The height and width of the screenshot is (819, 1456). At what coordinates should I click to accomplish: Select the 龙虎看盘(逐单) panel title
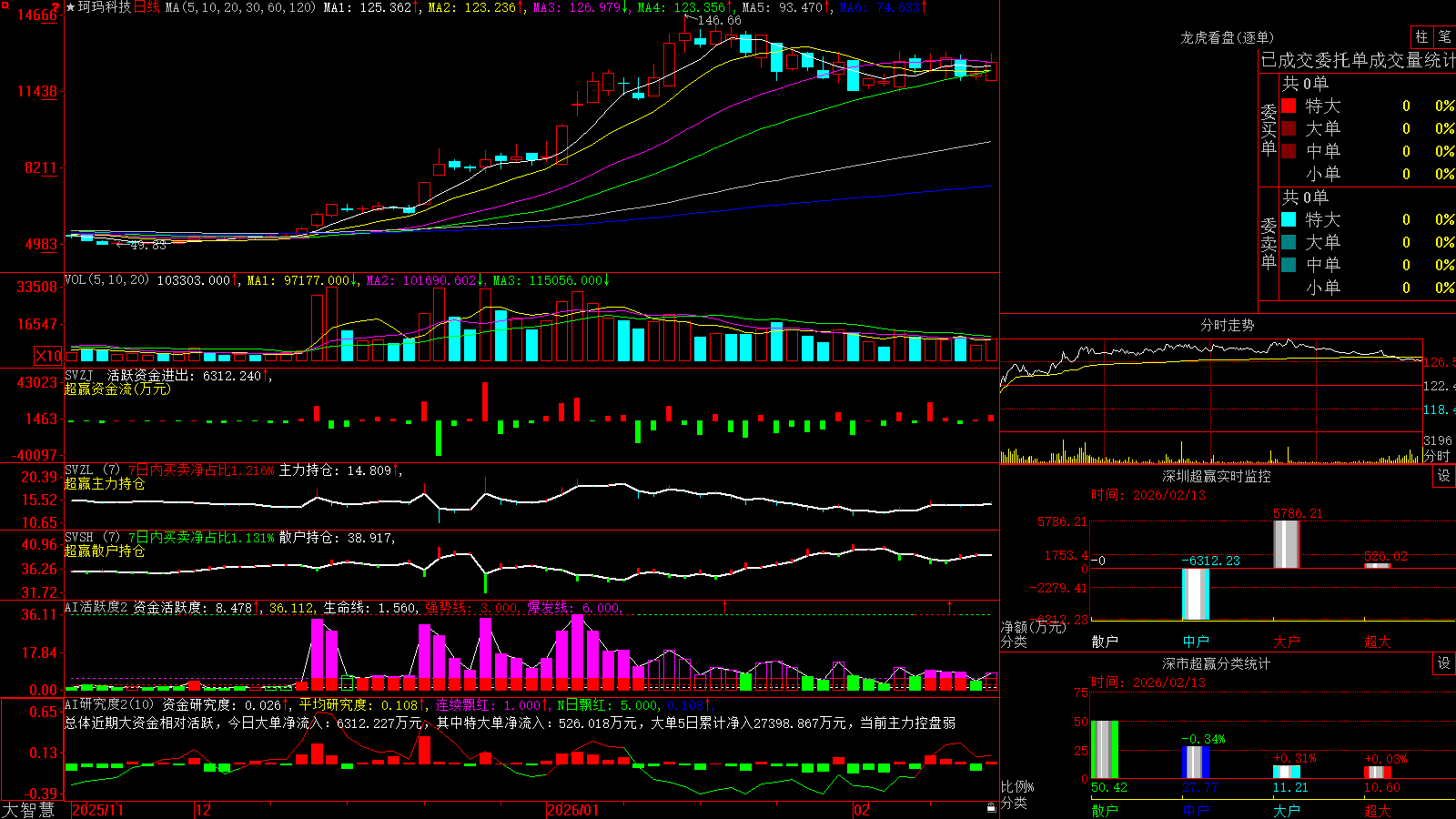[1227, 37]
